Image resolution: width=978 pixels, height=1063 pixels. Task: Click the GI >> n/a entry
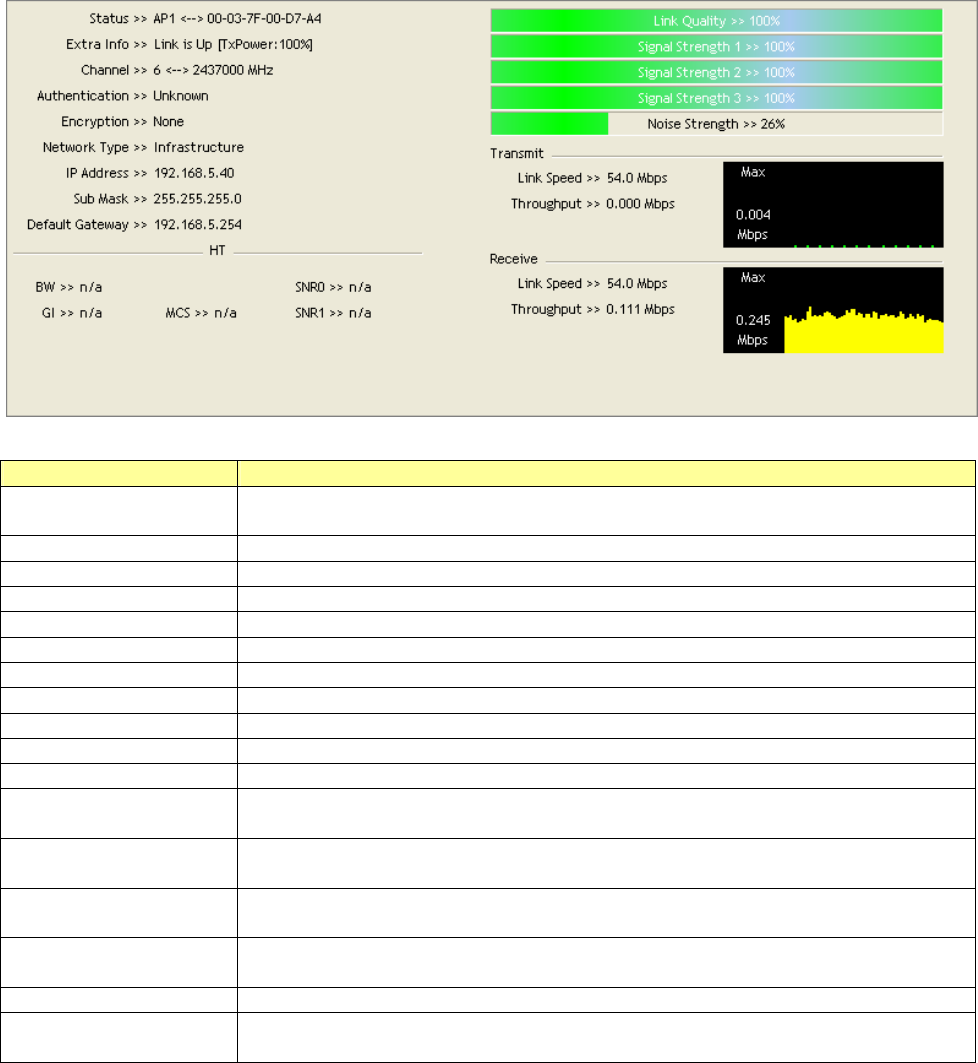click(72, 313)
